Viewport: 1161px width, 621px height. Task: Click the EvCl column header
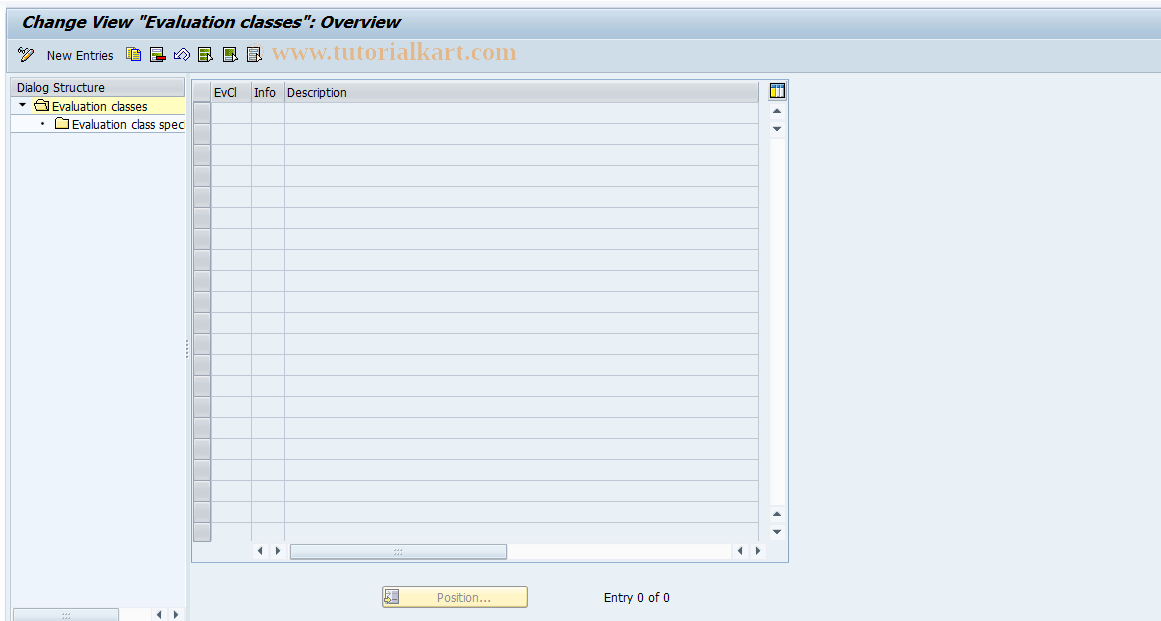231,93
